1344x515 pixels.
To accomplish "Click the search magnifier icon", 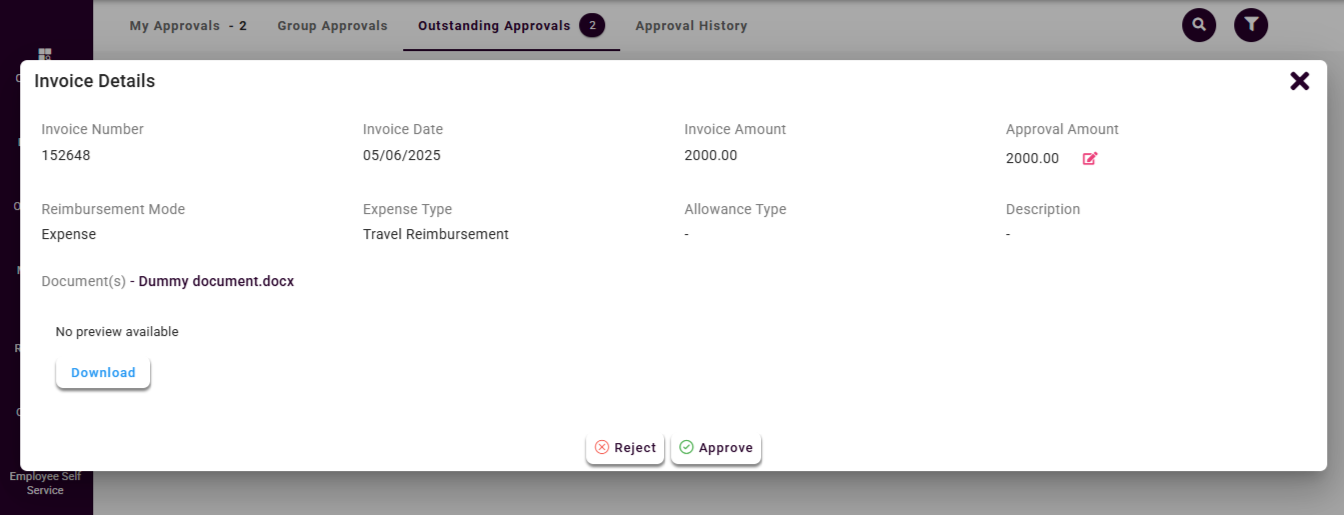I will pos(1199,25).
